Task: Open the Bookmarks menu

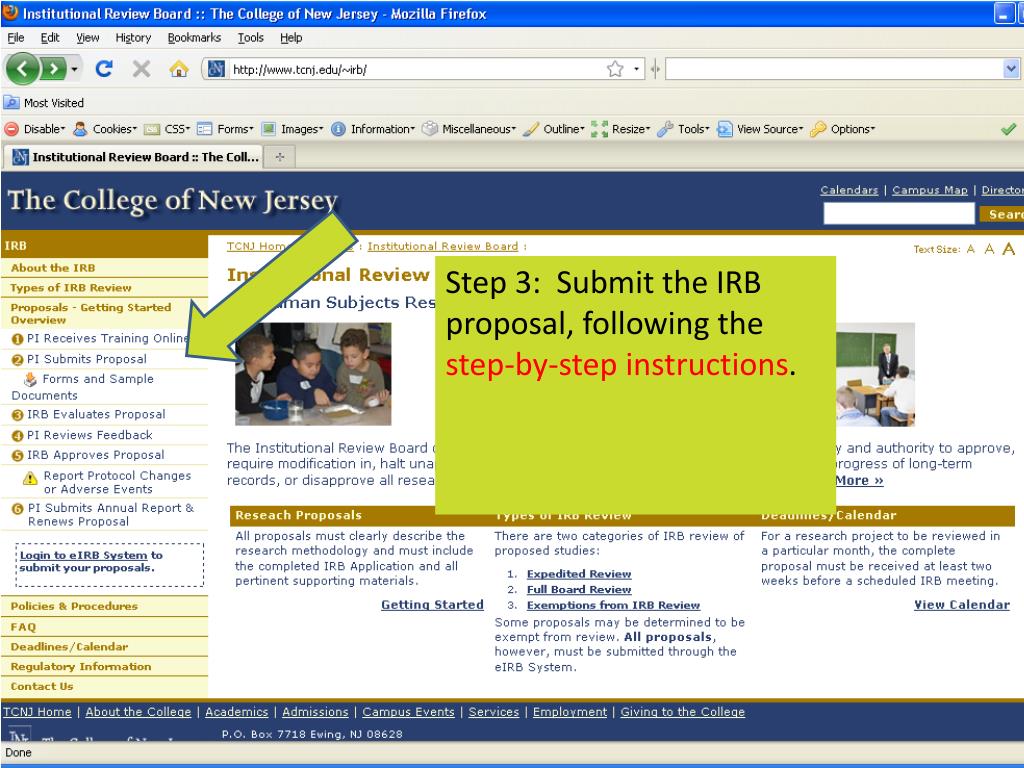Action: click(x=194, y=38)
